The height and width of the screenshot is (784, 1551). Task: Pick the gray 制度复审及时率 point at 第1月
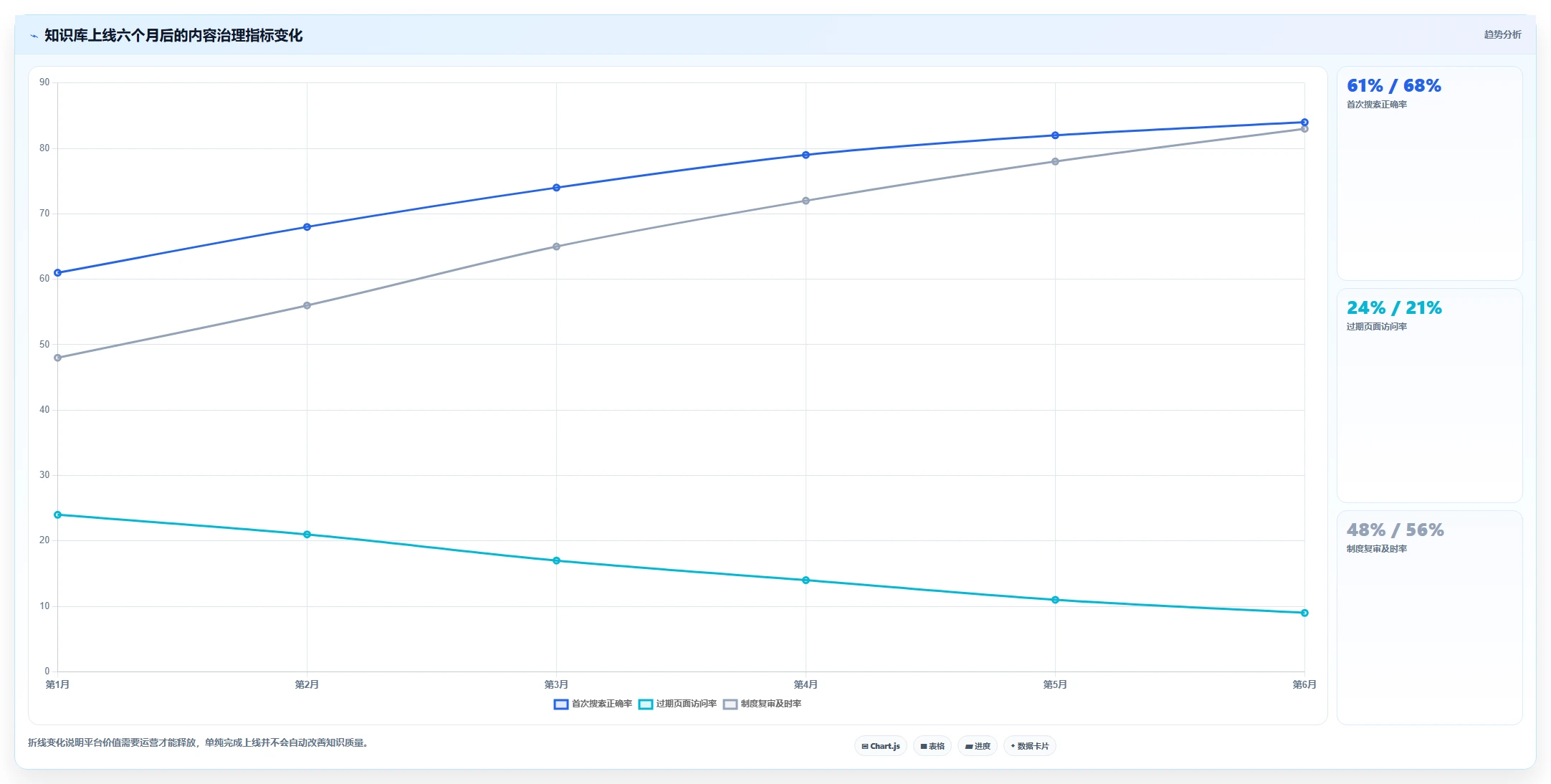[x=58, y=358]
